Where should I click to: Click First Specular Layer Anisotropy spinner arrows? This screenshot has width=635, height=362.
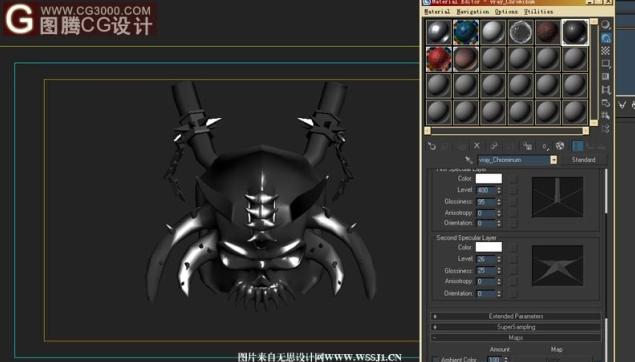(499, 213)
